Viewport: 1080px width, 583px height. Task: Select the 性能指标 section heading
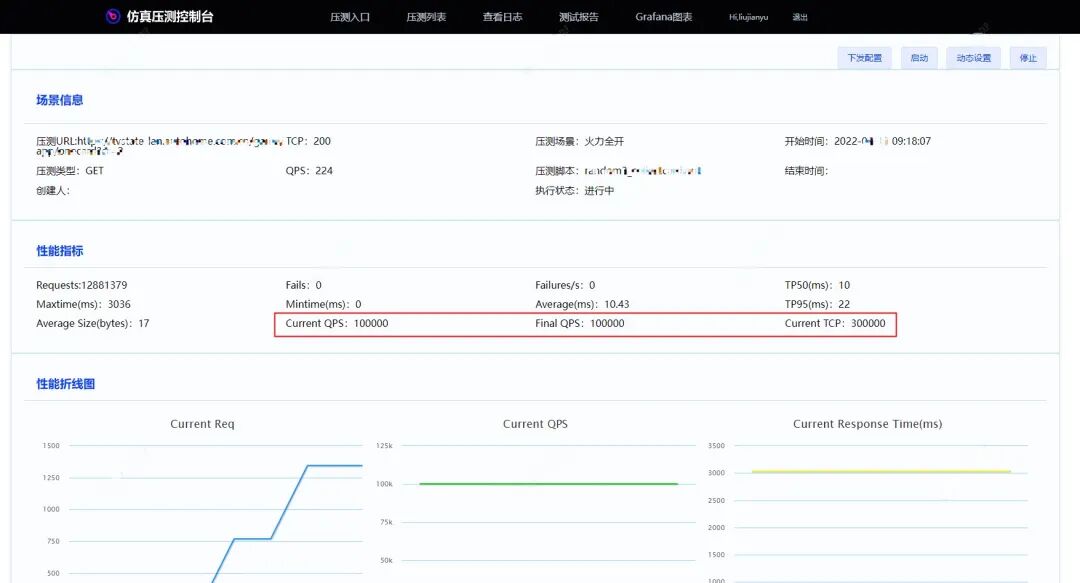click(x=59, y=251)
